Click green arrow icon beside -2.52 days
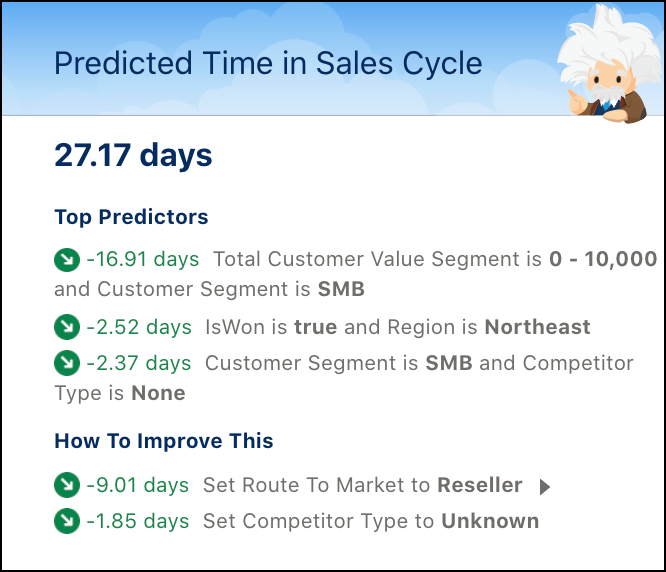This screenshot has width=666, height=572. click(x=67, y=327)
